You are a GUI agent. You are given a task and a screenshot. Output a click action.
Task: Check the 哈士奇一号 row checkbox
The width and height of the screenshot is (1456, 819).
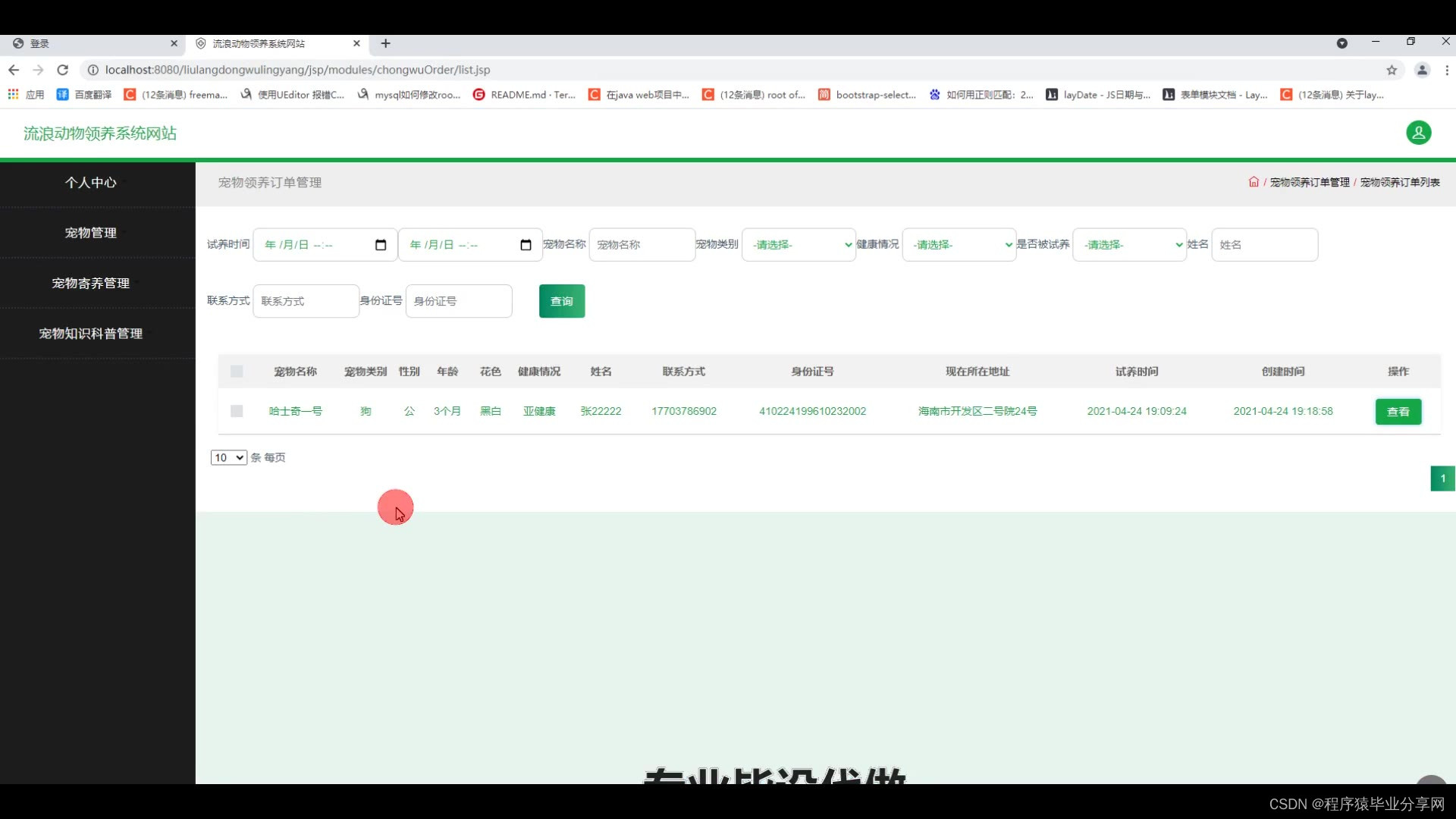tap(237, 411)
